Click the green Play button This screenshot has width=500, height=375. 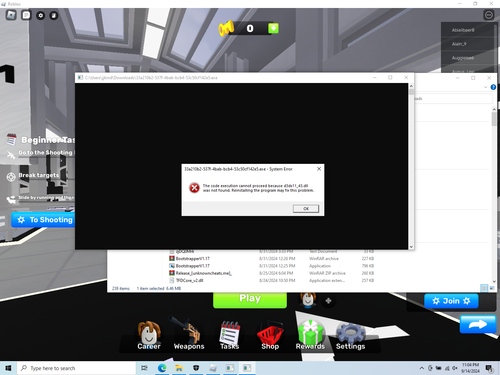250,300
